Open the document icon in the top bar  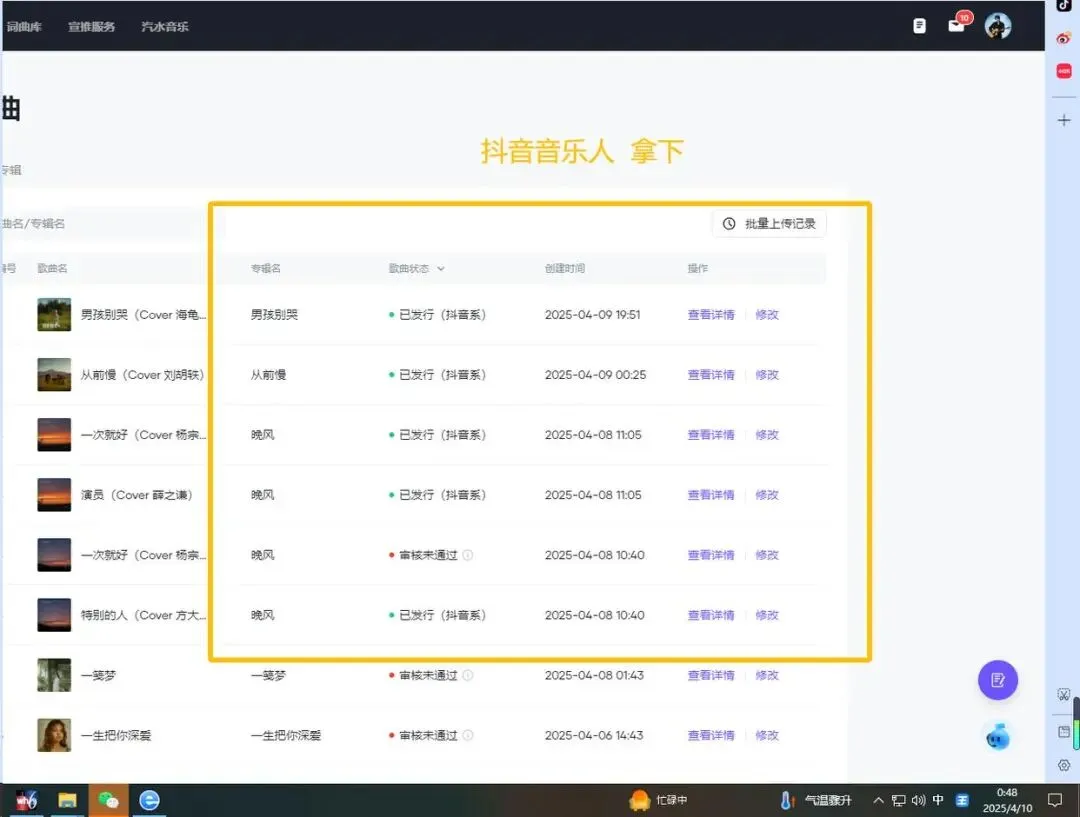tap(919, 26)
